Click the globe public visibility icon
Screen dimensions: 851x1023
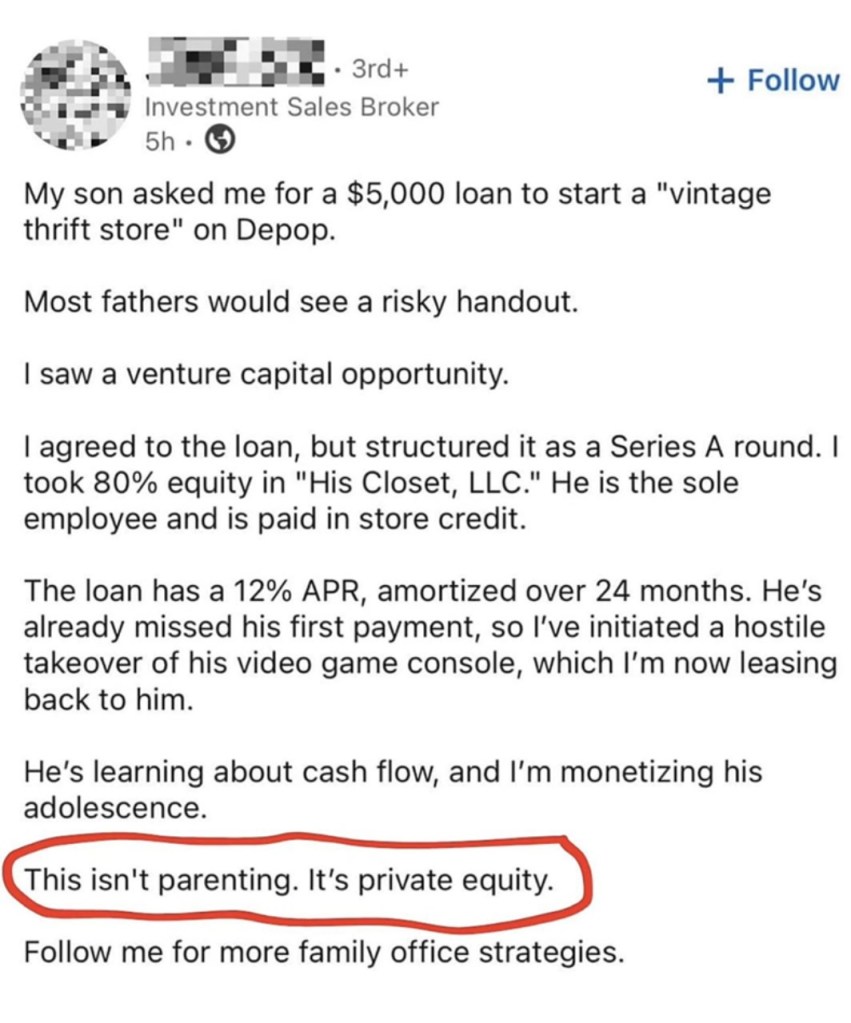pyautogui.click(x=219, y=142)
